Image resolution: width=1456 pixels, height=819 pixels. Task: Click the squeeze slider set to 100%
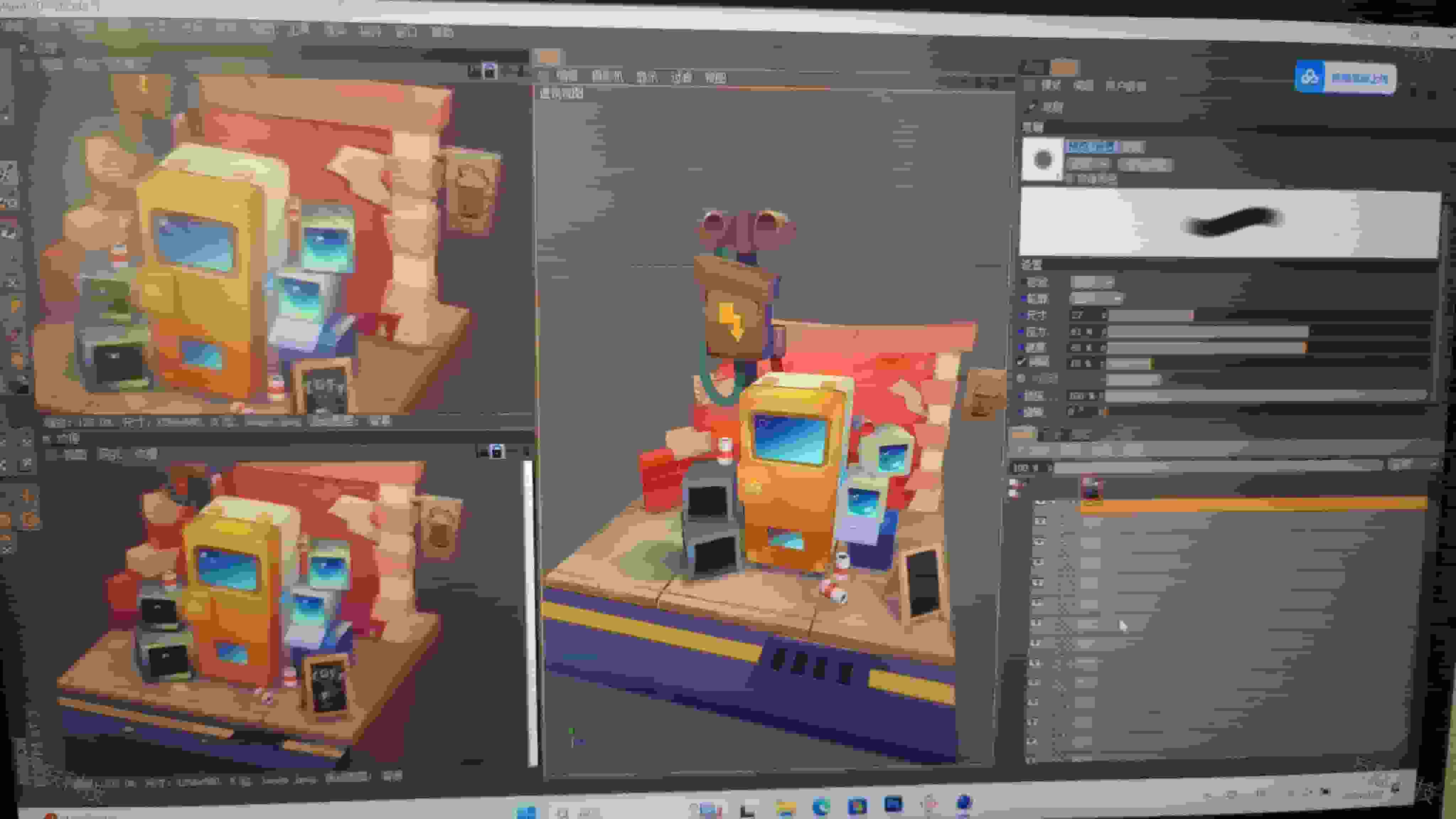pyautogui.click(x=1267, y=396)
